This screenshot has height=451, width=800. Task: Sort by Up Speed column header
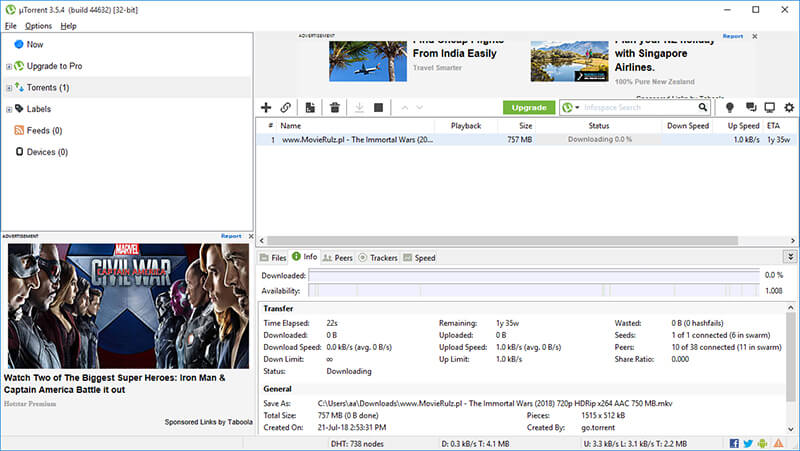coord(743,126)
